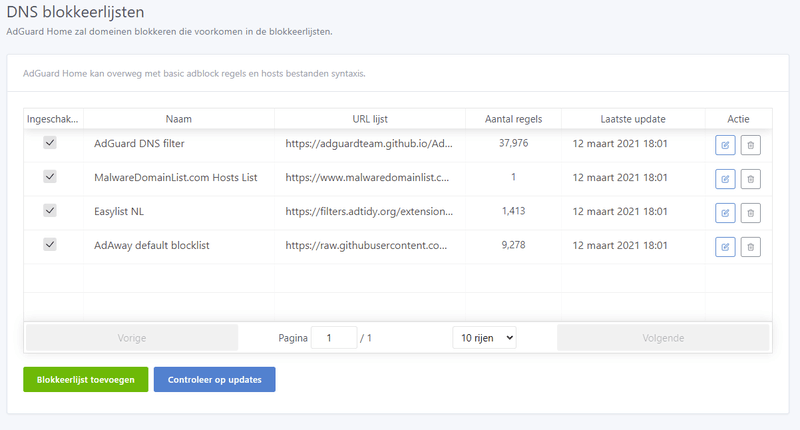Toggle the Easylist NL checkbox
Screen dimensions: 800x430
(50, 210)
